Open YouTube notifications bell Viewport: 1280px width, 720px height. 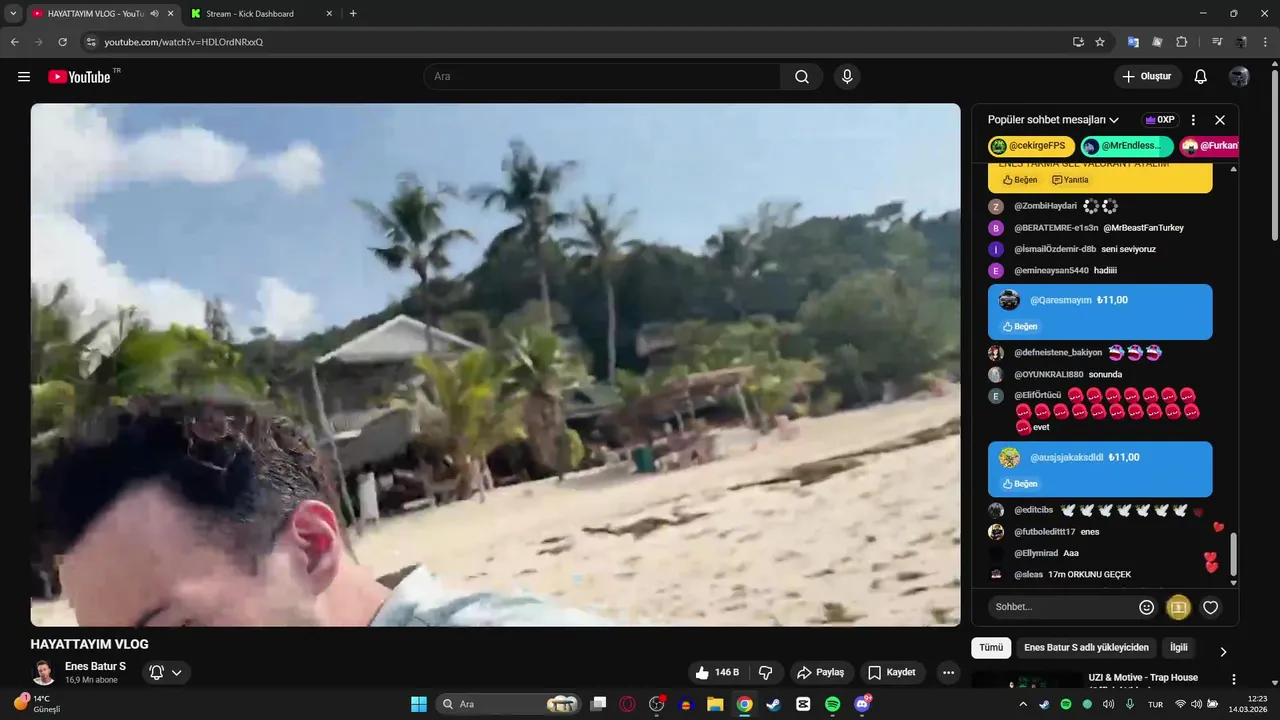click(1201, 77)
